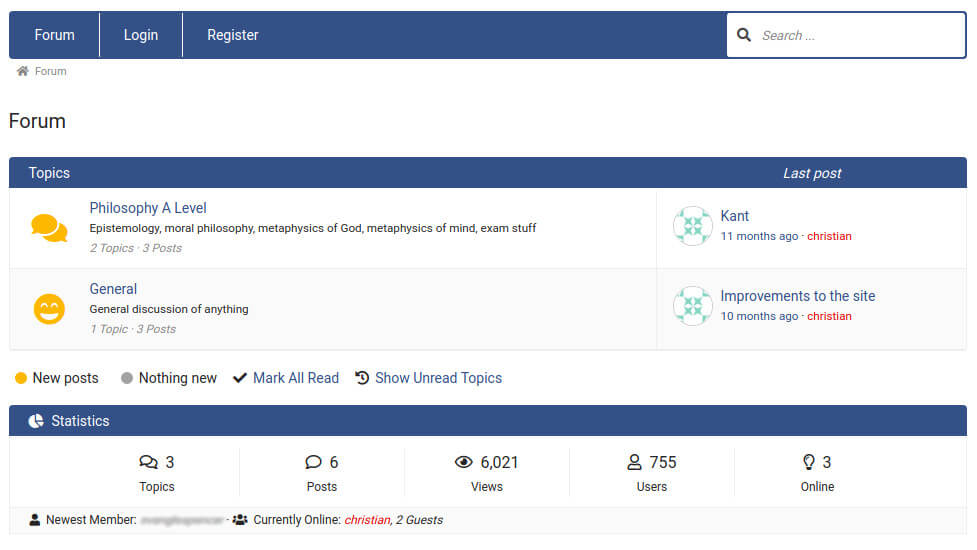Click the Statistics header bar
Screen dimensions: 977x550
coord(488,420)
